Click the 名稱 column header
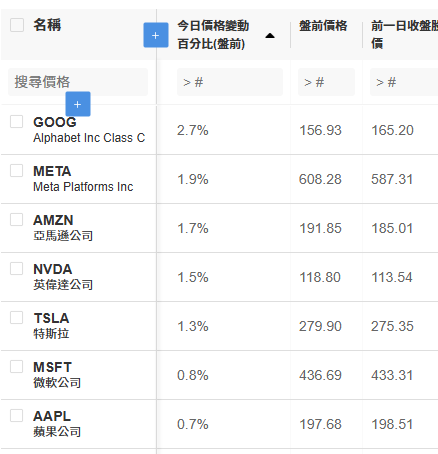The height and width of the screenshot is (454, 438). (x=47, y=25)
